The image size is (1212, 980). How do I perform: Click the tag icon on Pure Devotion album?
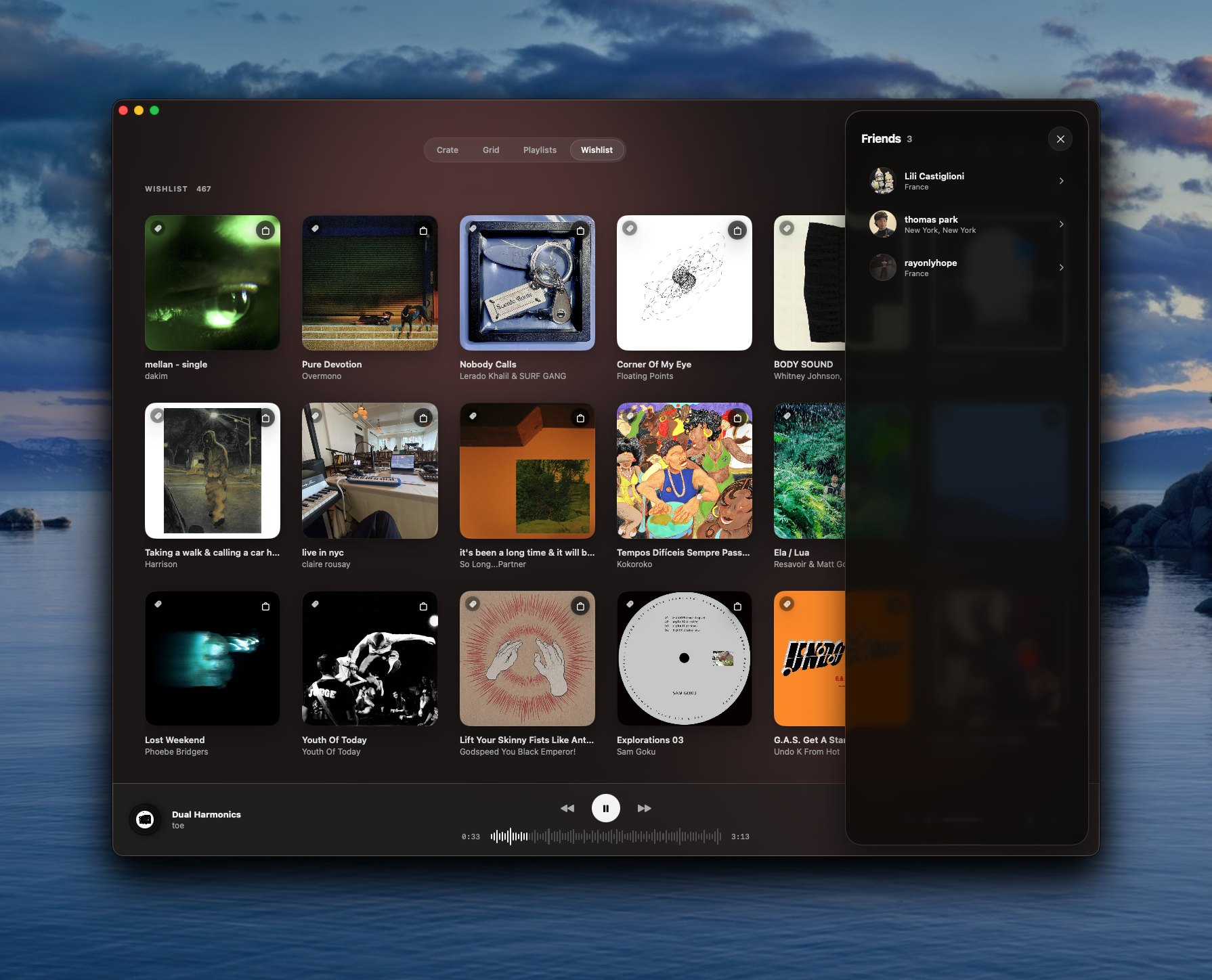click(315, 229)
